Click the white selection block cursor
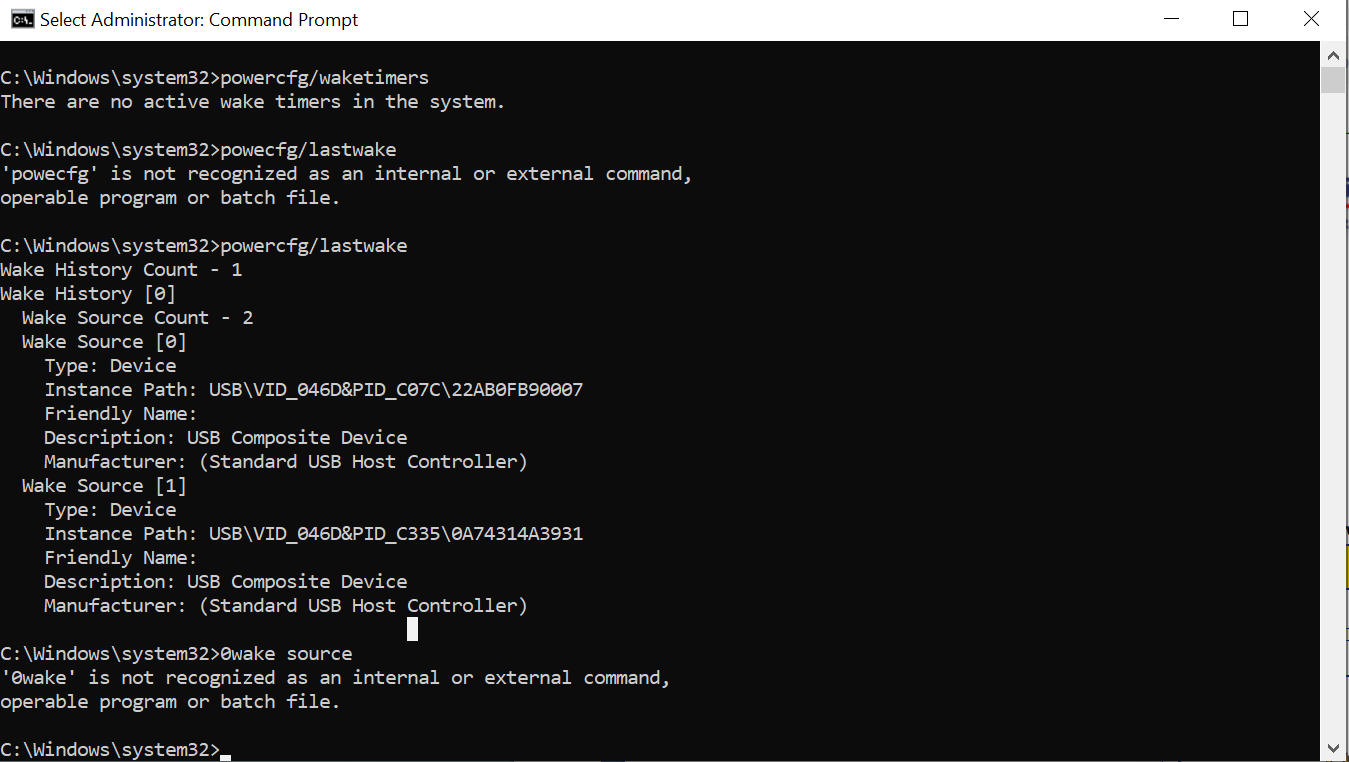The width and height of the screenshot is (1349, 762). tap(412, 629)
